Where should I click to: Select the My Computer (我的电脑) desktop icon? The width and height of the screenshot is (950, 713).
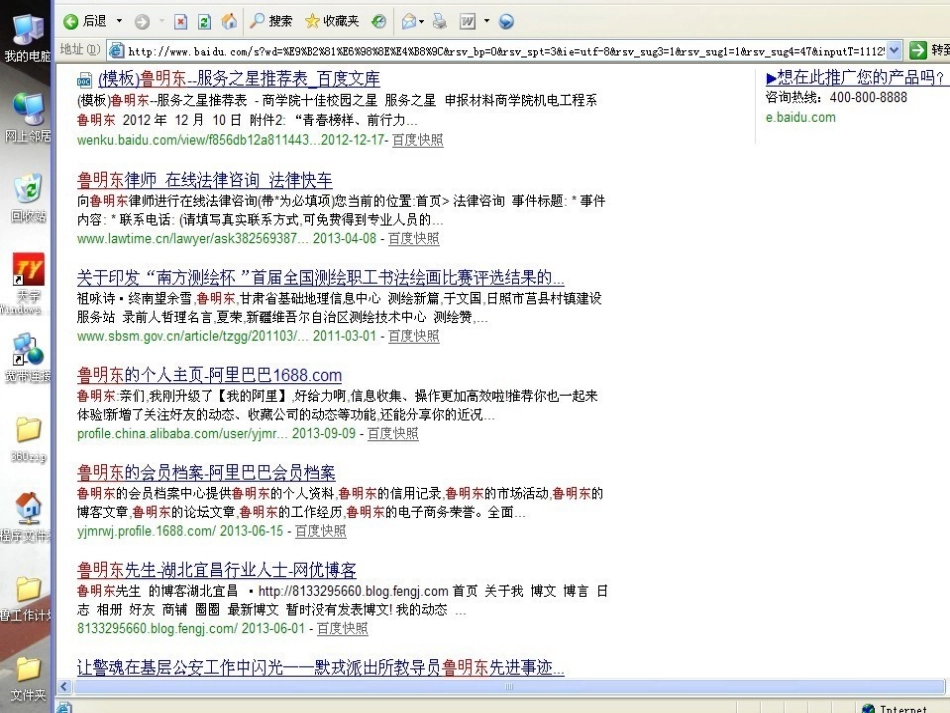(x=28, y=38)
